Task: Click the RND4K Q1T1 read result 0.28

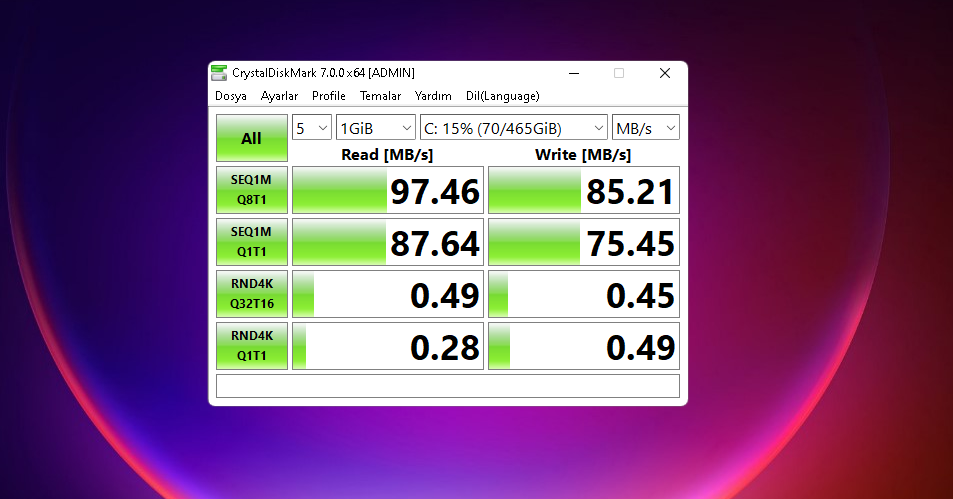Action: [388, 346]
